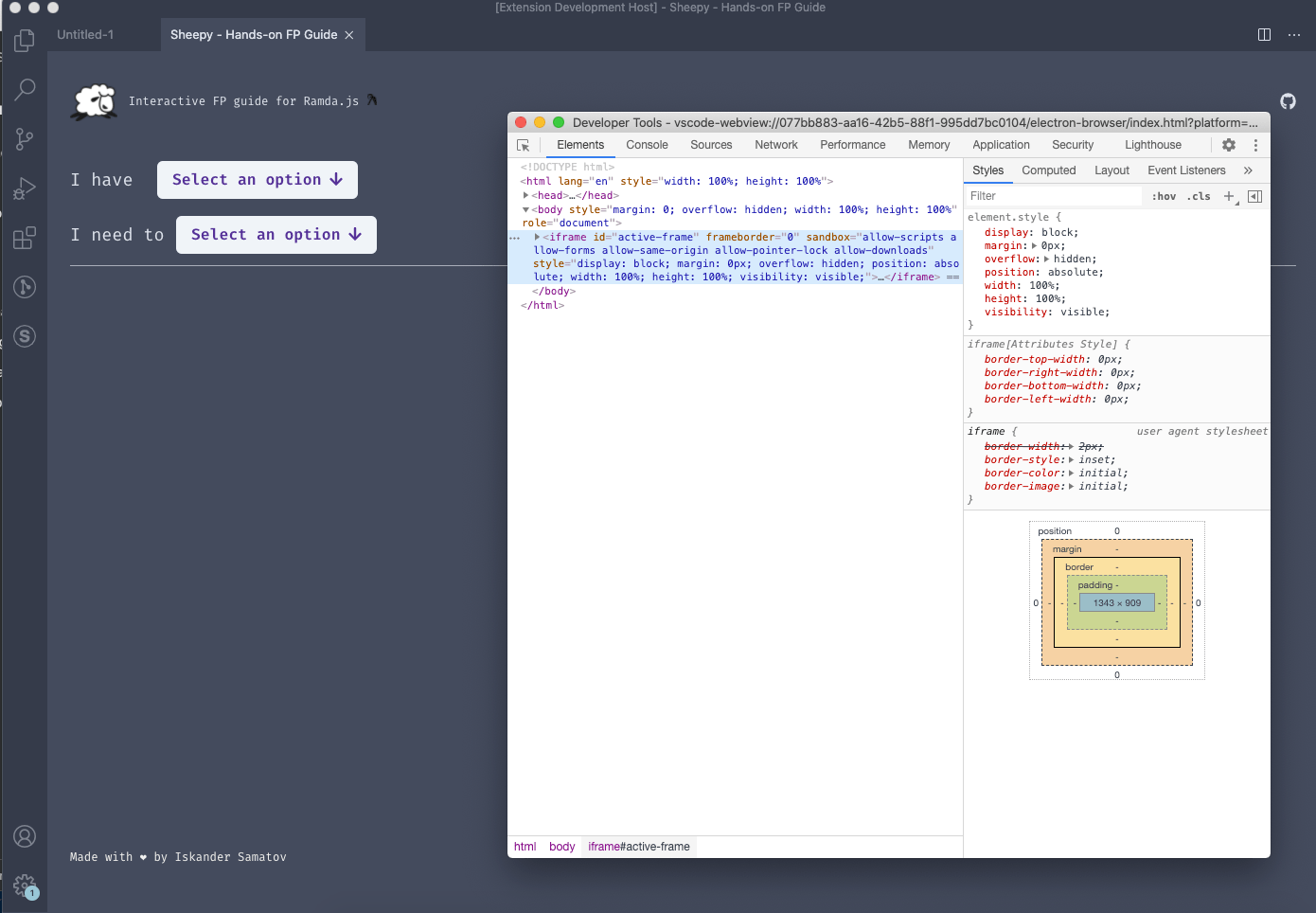Select the DOCTYPE html line
This screenshot has height=913, width=1316.
tap(567, 167)
